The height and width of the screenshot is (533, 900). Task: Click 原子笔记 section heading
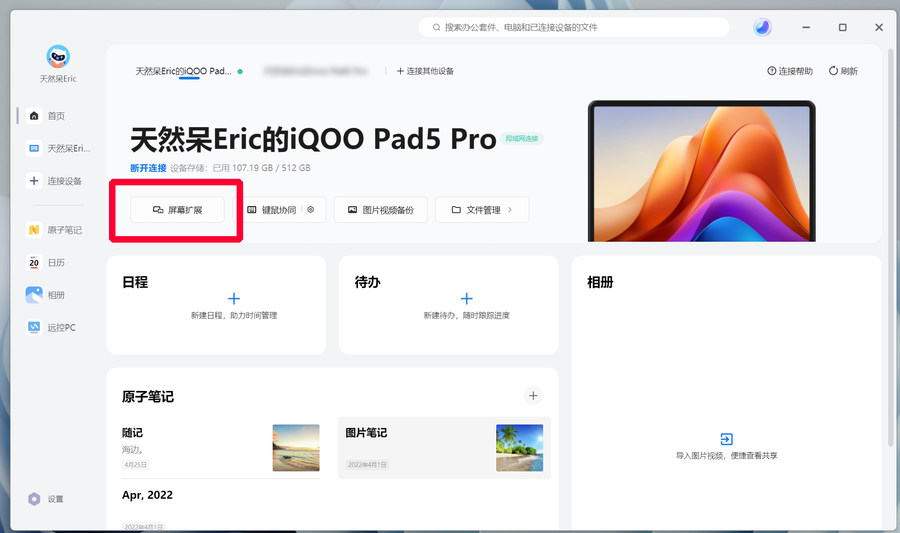coord(148,396)
